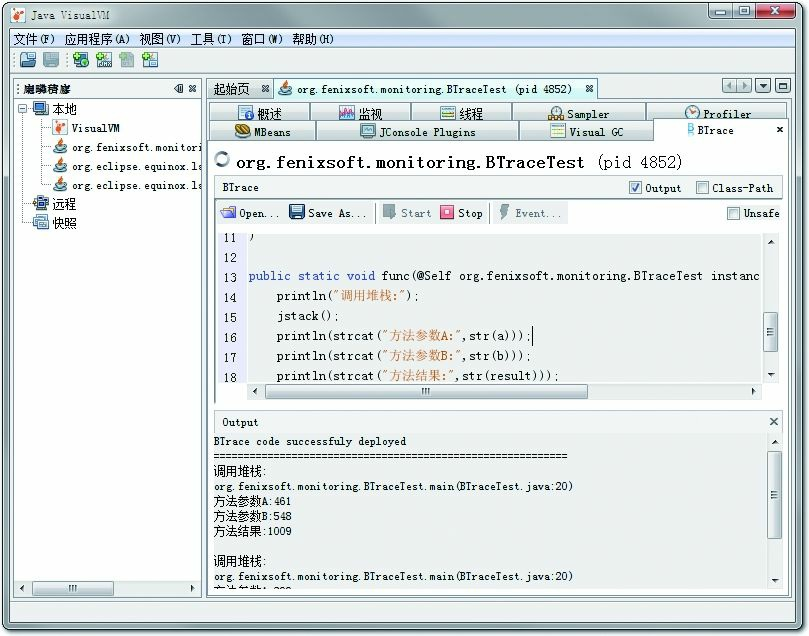Viewport: 809px width, 636px height.
Task: Minimize the applications side panel
Action: click(x=179, y=89)
